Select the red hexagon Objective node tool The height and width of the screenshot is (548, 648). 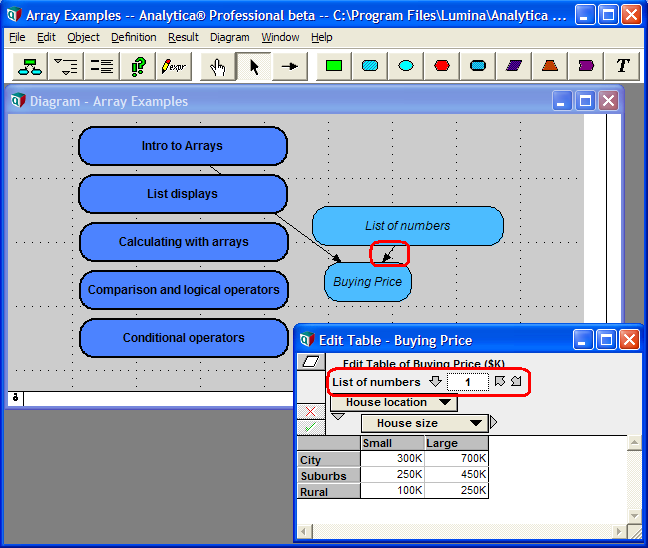(441, 66)
